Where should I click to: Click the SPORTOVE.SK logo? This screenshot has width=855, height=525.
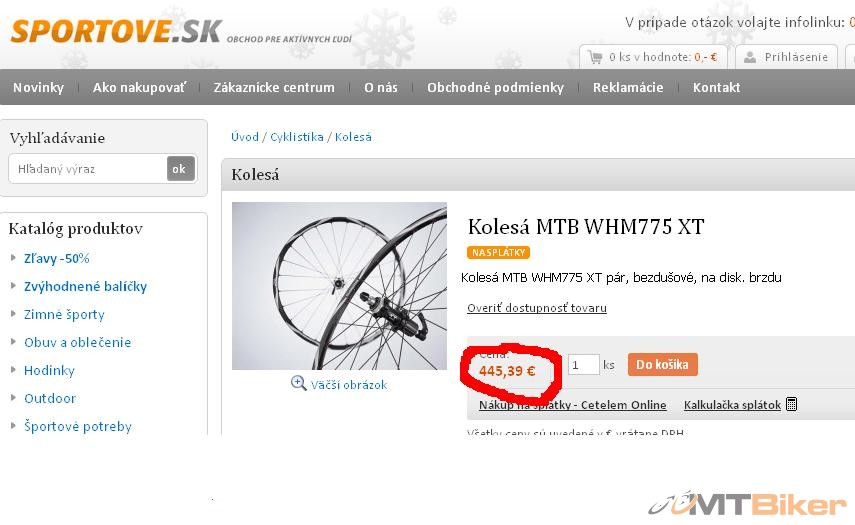(116, 31)
